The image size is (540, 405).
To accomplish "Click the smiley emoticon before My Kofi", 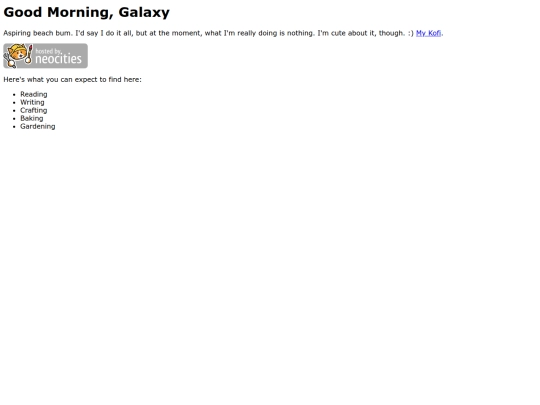I will (x=410, y=33).
